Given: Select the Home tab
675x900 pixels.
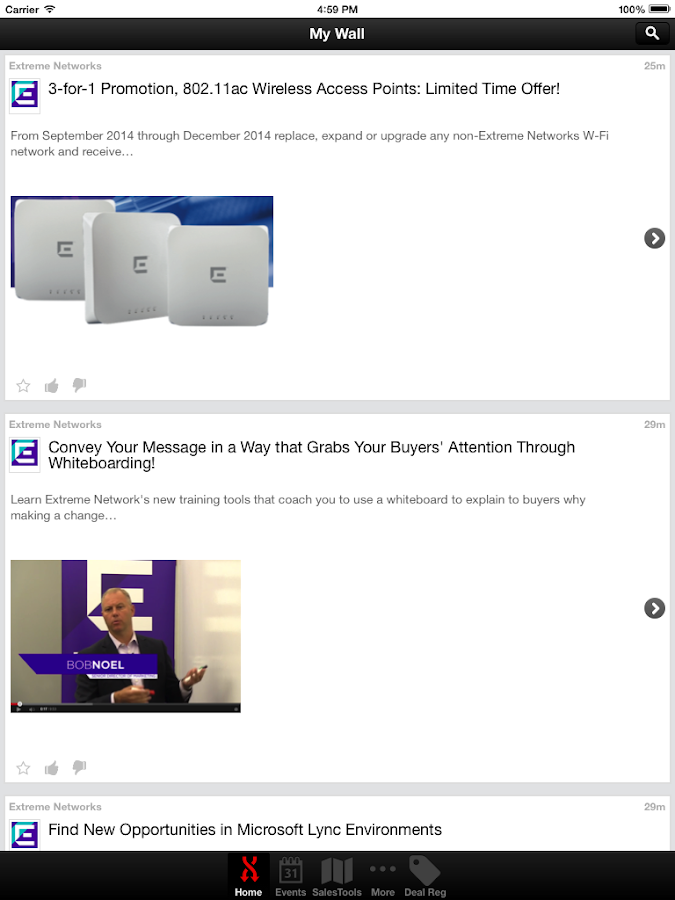Looking at the screenshot, I should 249,876.
